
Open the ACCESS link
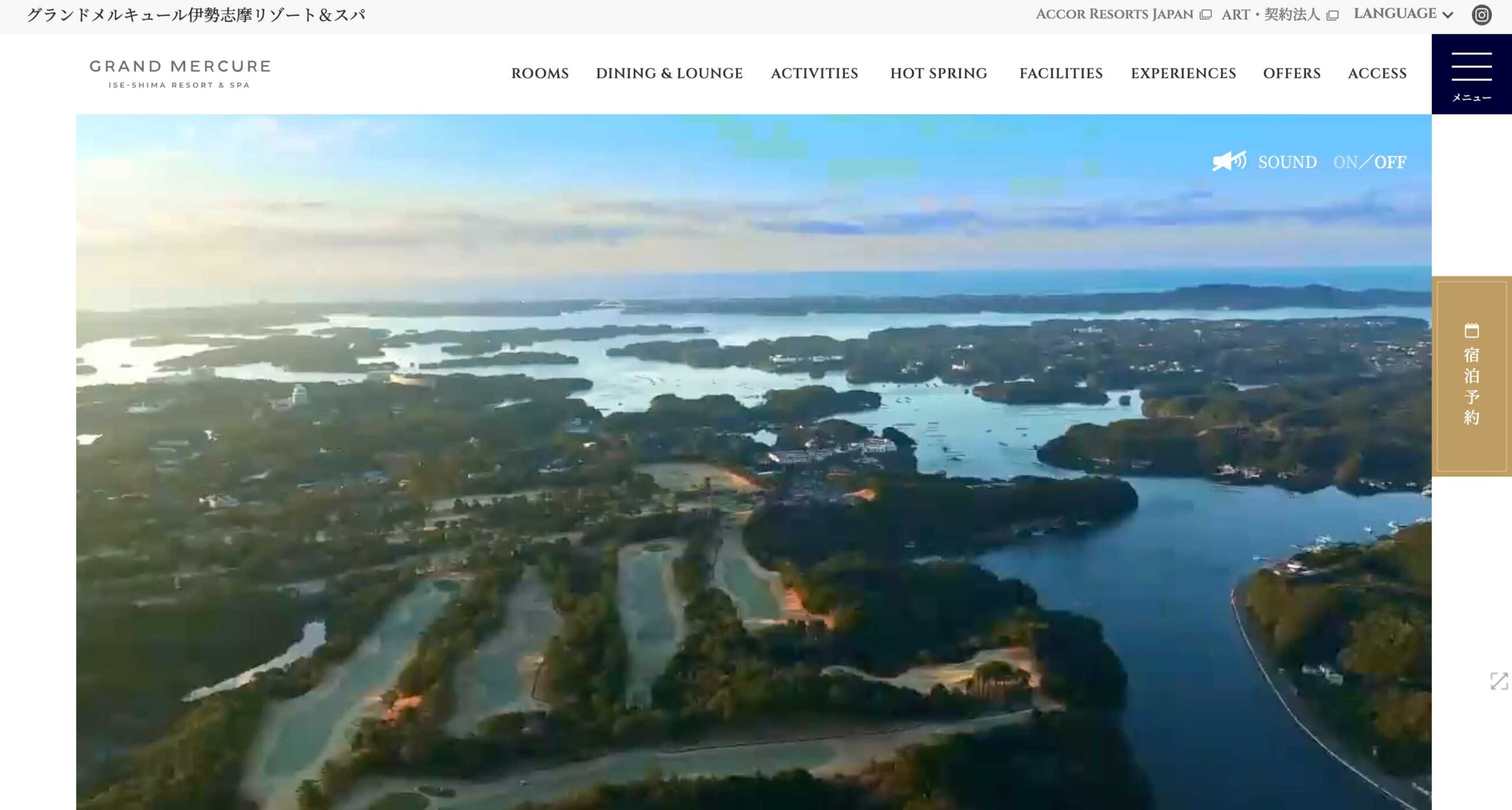point(1377,73)
